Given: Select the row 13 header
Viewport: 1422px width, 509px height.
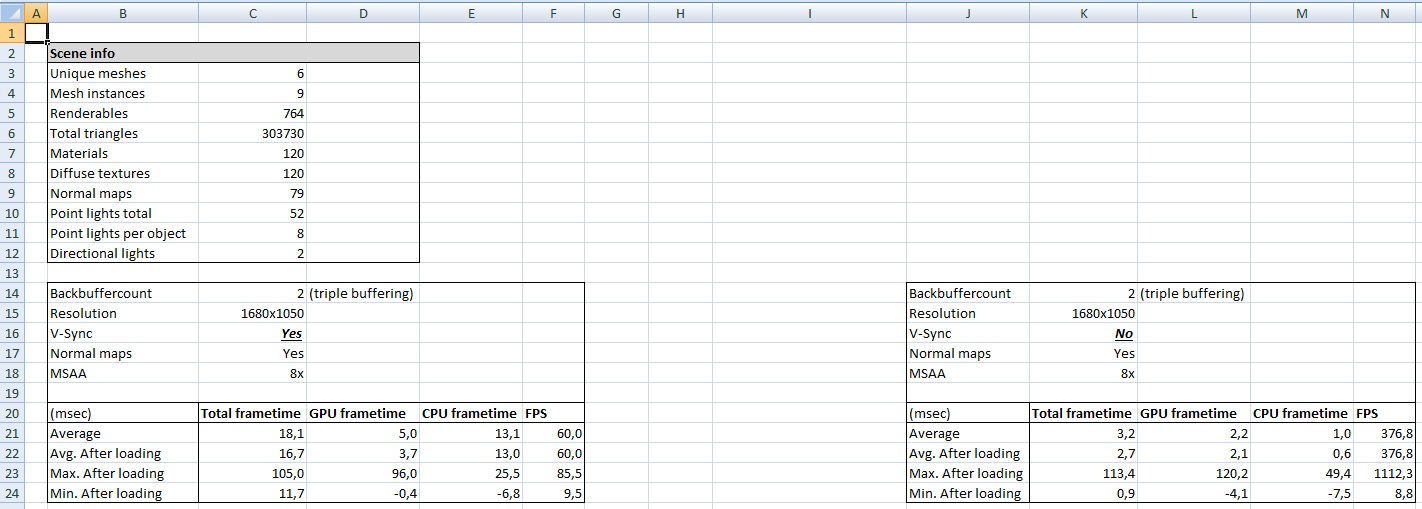Looking at the screenshot, I should point(10,273).
